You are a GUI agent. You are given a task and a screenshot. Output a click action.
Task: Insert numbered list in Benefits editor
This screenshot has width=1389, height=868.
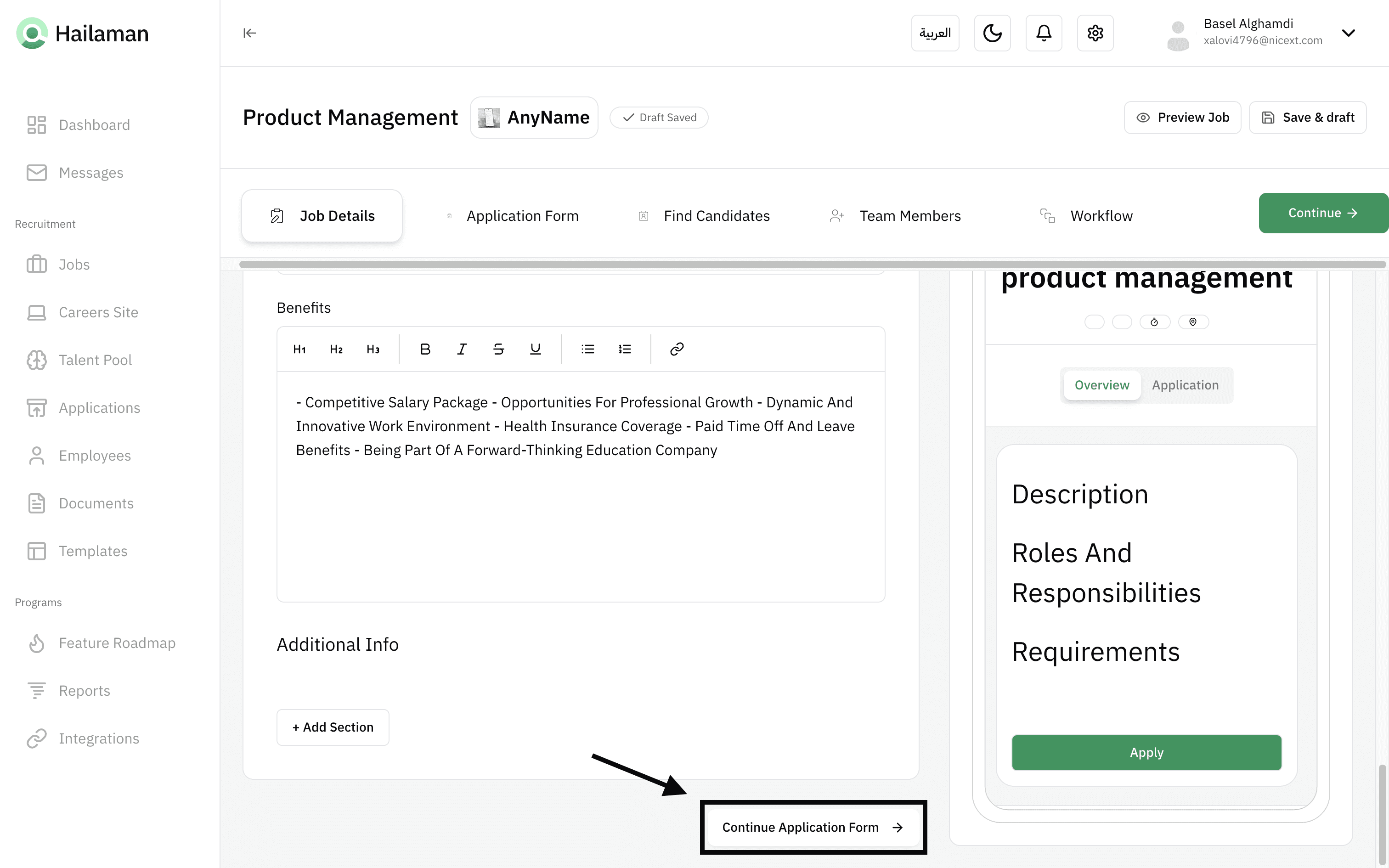click(x=625, y=349)
